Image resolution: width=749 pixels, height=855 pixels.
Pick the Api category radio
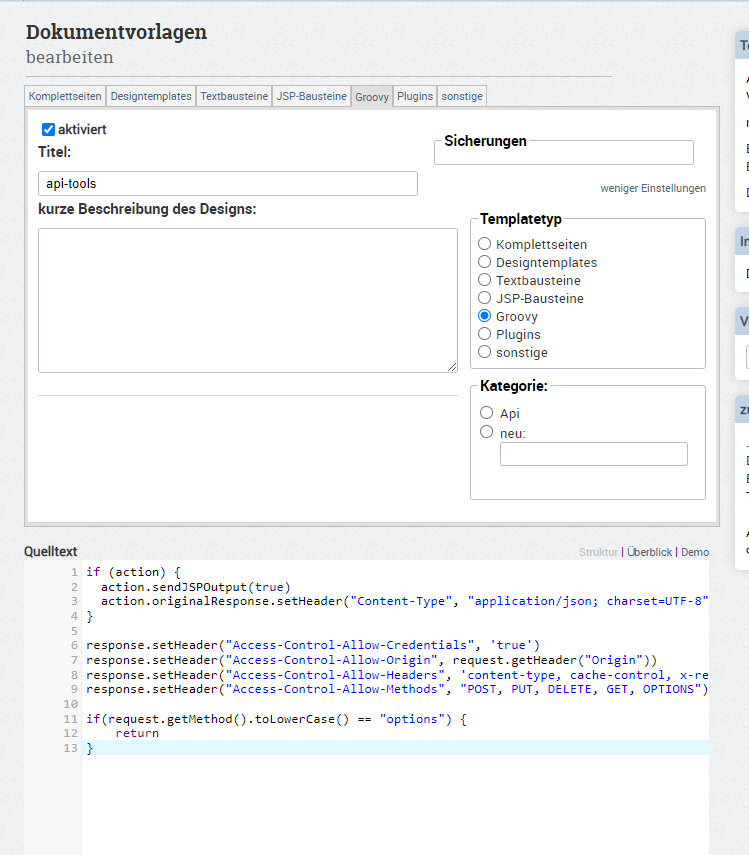pos(487,413)
